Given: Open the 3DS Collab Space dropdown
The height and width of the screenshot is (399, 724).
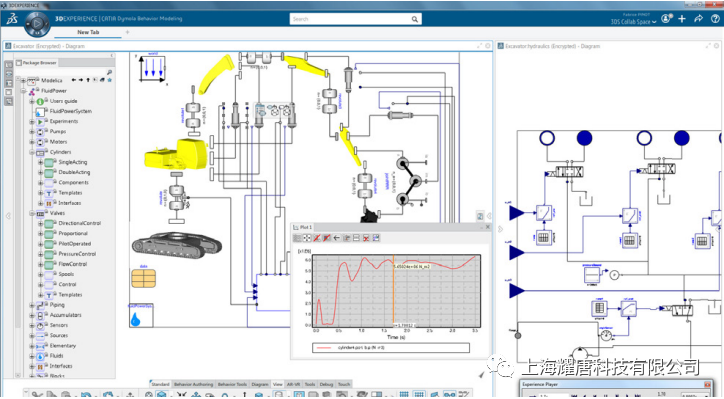Looking at the screenshot, I should click(633, 22).
